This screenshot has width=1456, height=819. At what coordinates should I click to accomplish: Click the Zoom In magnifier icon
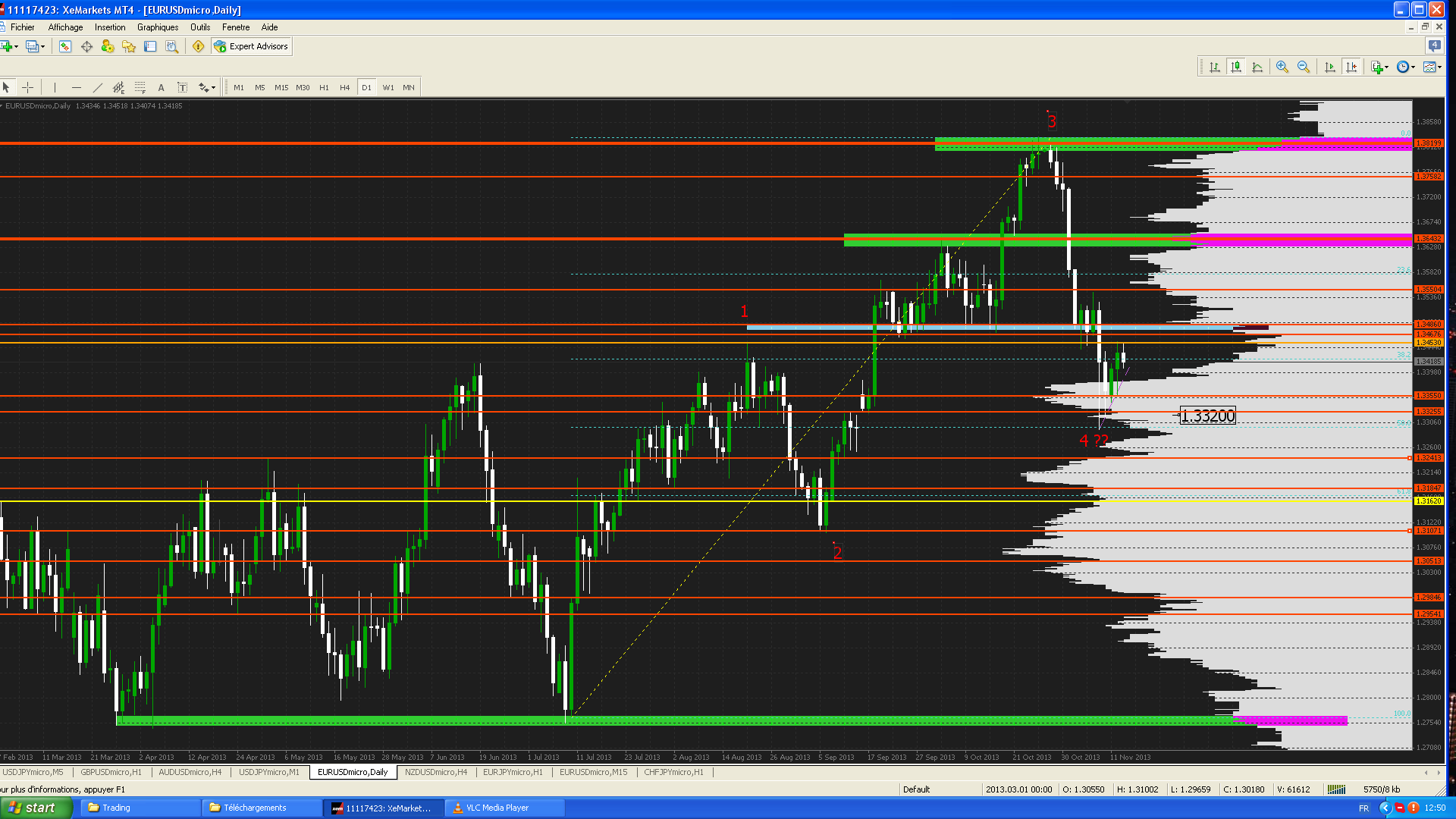click(1282, 67)
